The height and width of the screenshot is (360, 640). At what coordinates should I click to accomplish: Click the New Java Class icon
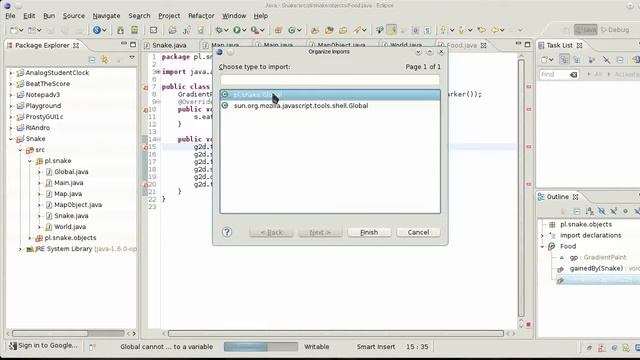coord(291,30)
